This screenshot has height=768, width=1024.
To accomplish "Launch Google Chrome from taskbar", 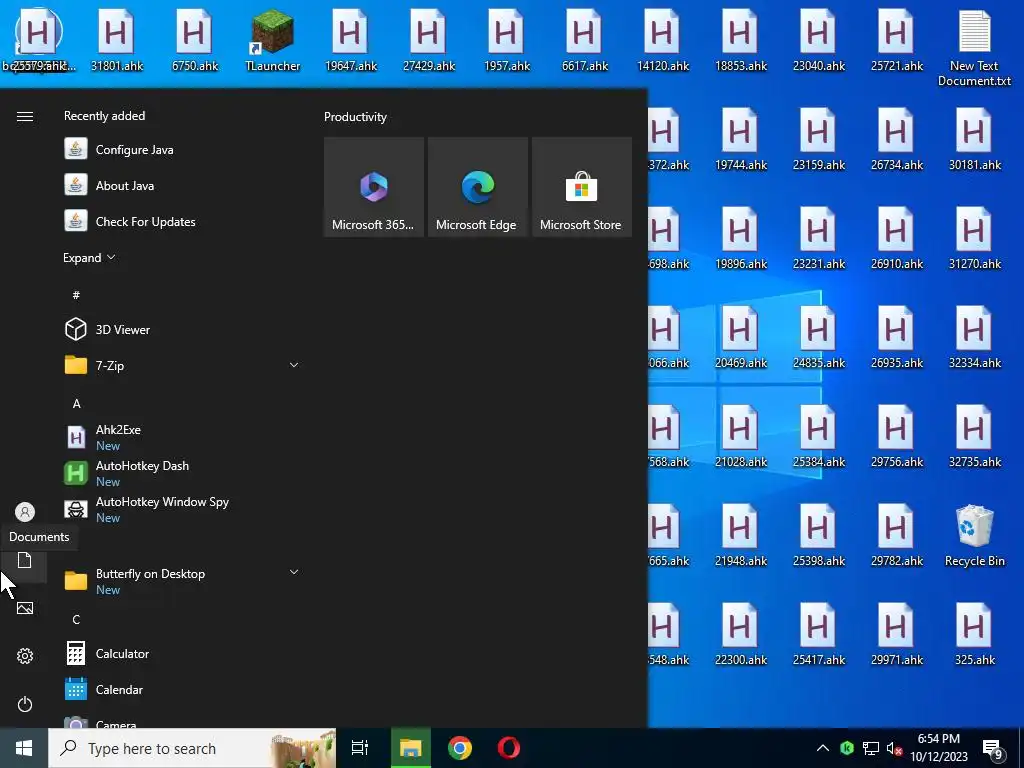I will pos(460,748).
